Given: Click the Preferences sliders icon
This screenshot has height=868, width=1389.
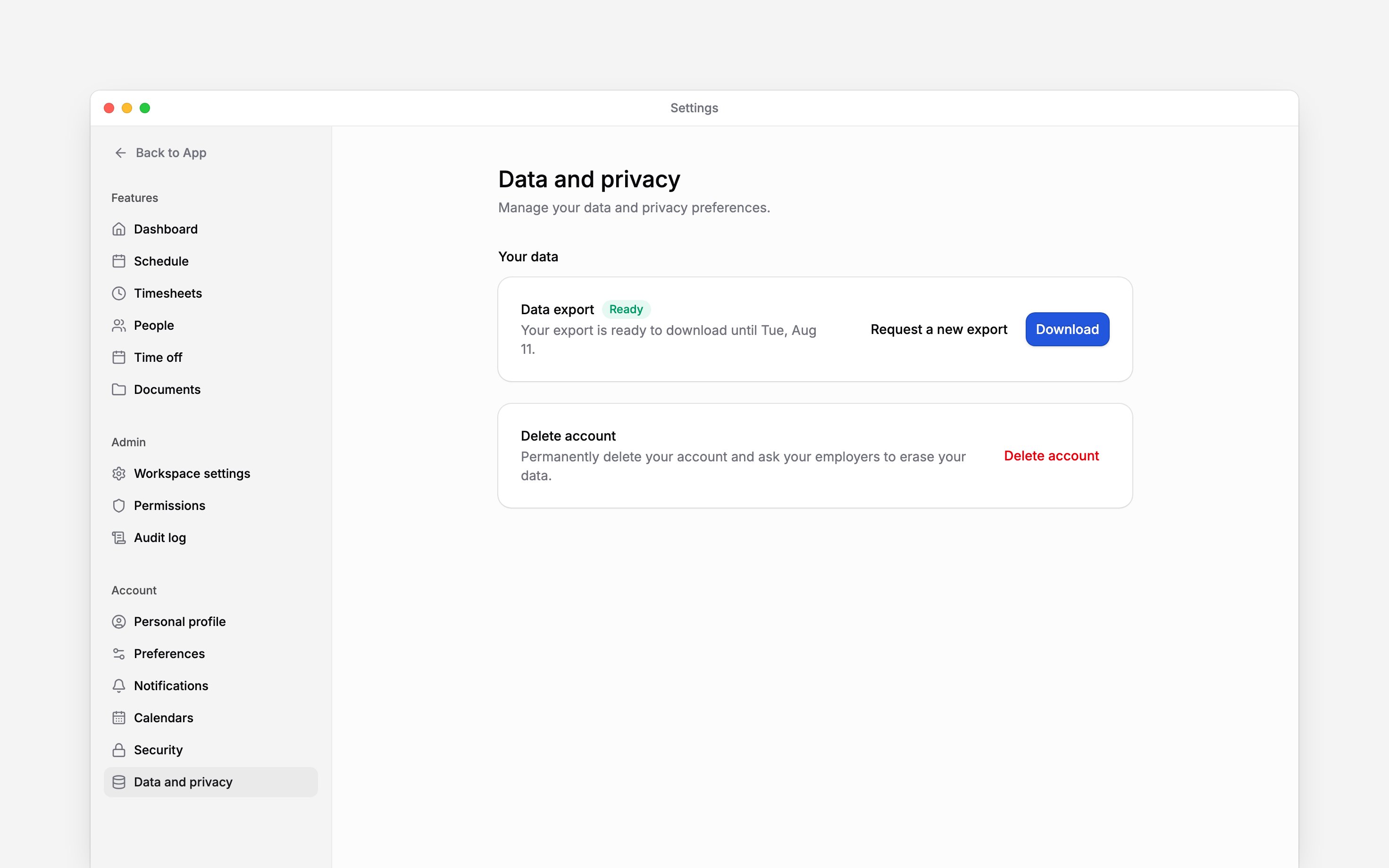Looking at the screenshot, I should click(119, 654).
